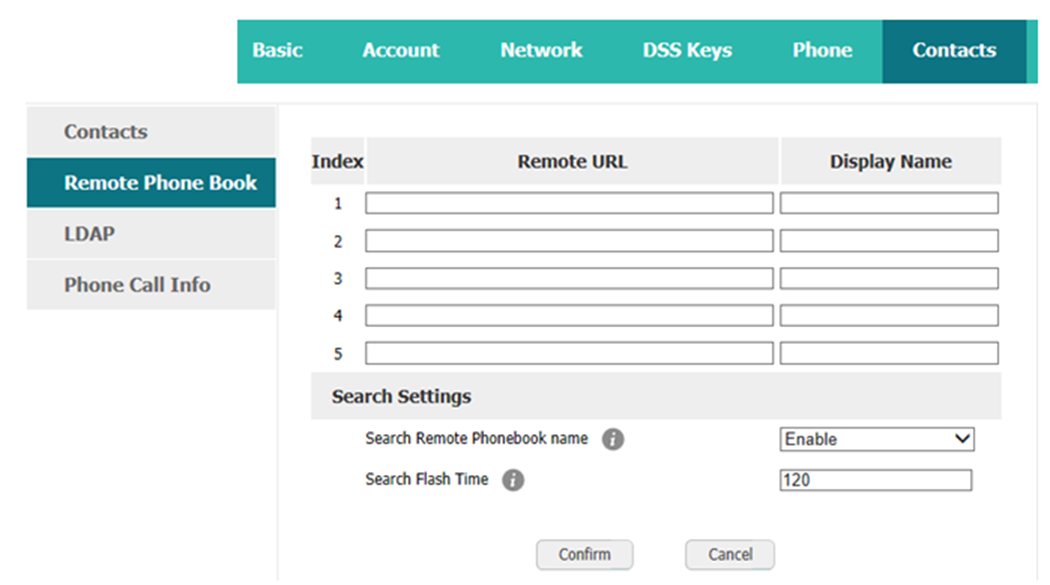Viewport: 1050px width, 585px height.
Task: Click Display Name field for index 2
Action: tap(889, 241)
